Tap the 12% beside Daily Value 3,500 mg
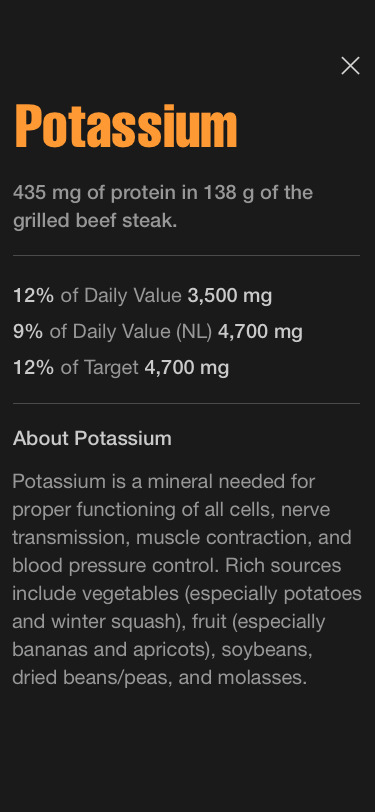This screenshot has width=375, height=812. 33,296
